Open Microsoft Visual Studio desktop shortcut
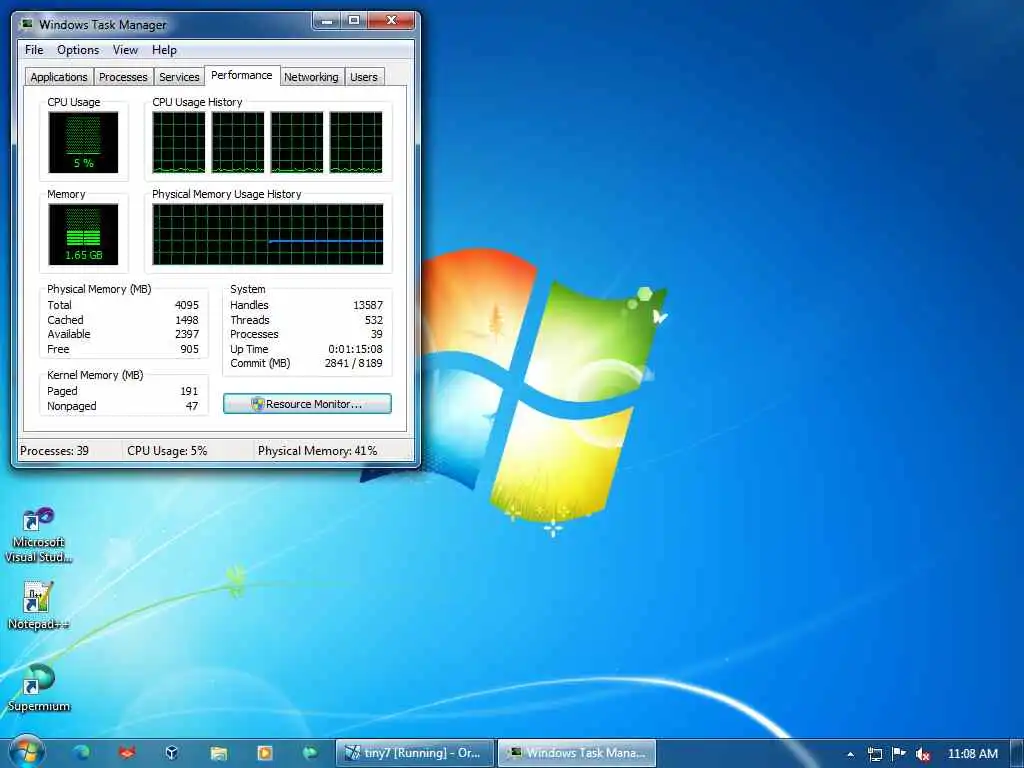 [x=39, y=536]
